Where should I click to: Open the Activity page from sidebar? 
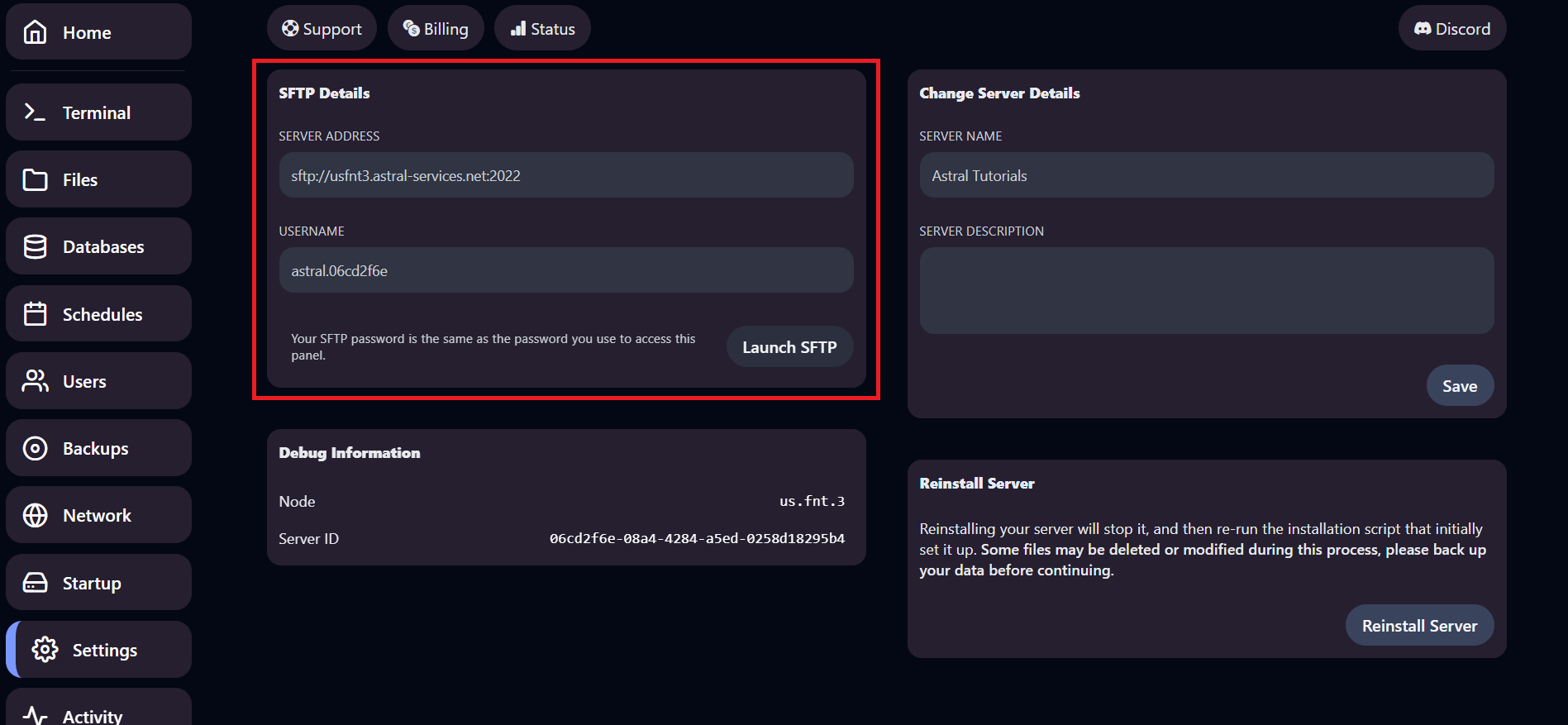click(92, 714)
